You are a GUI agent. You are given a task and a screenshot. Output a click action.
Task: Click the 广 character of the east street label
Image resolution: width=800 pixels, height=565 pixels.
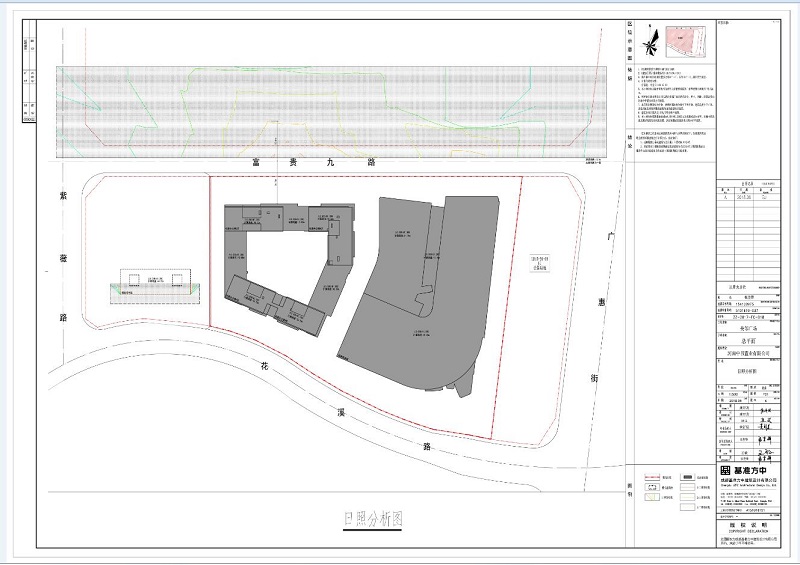pos(608,236)
